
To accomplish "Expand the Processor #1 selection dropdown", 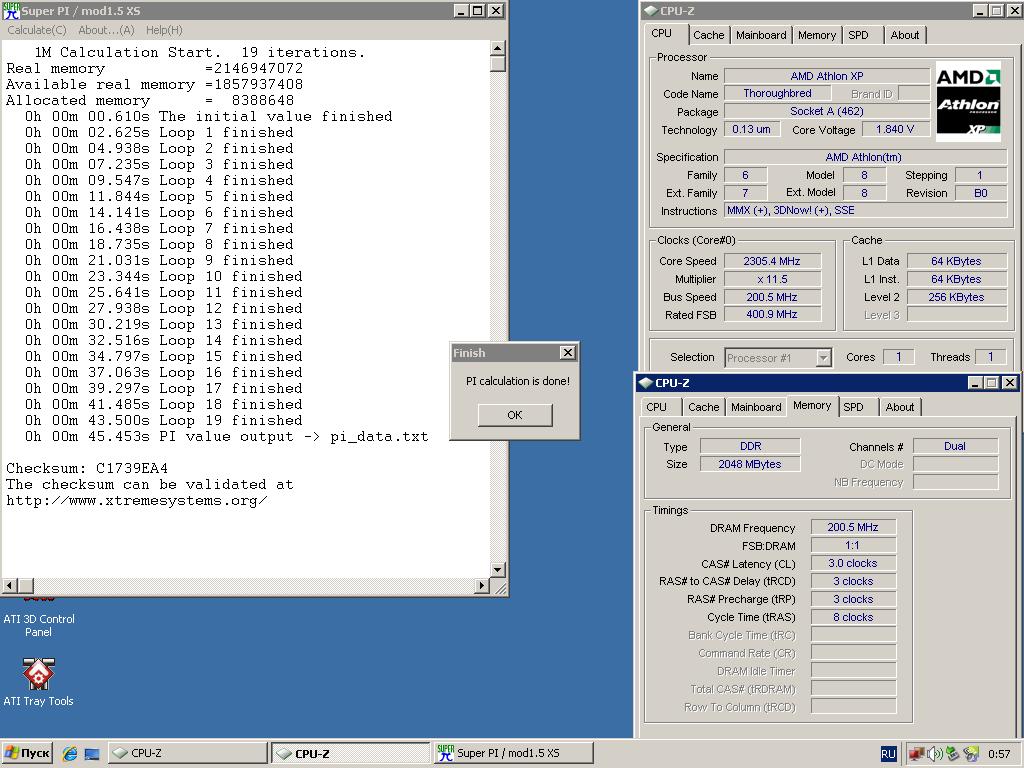I will [823, 358].
